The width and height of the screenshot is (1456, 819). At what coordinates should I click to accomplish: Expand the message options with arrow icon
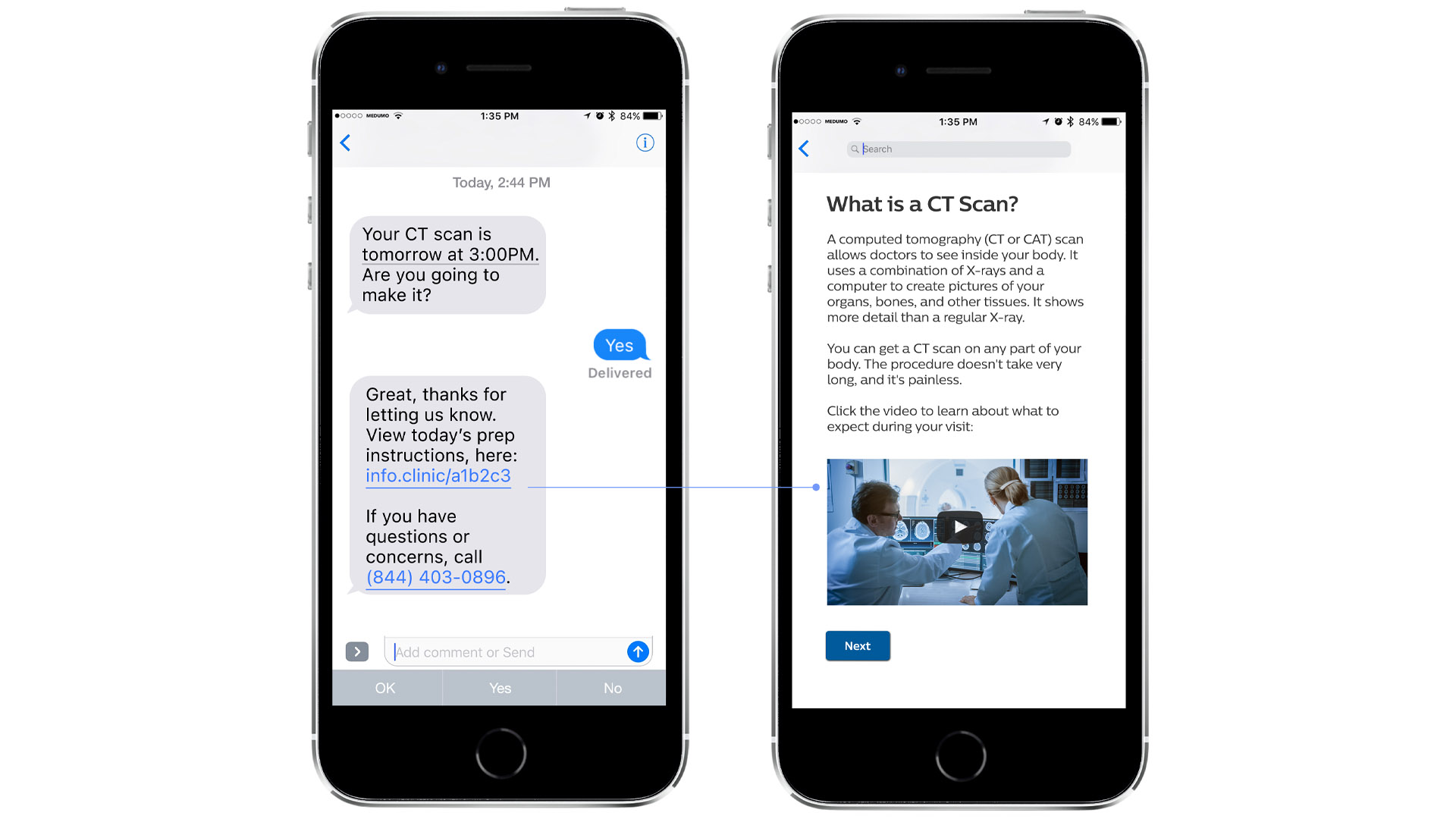point(358,651)
